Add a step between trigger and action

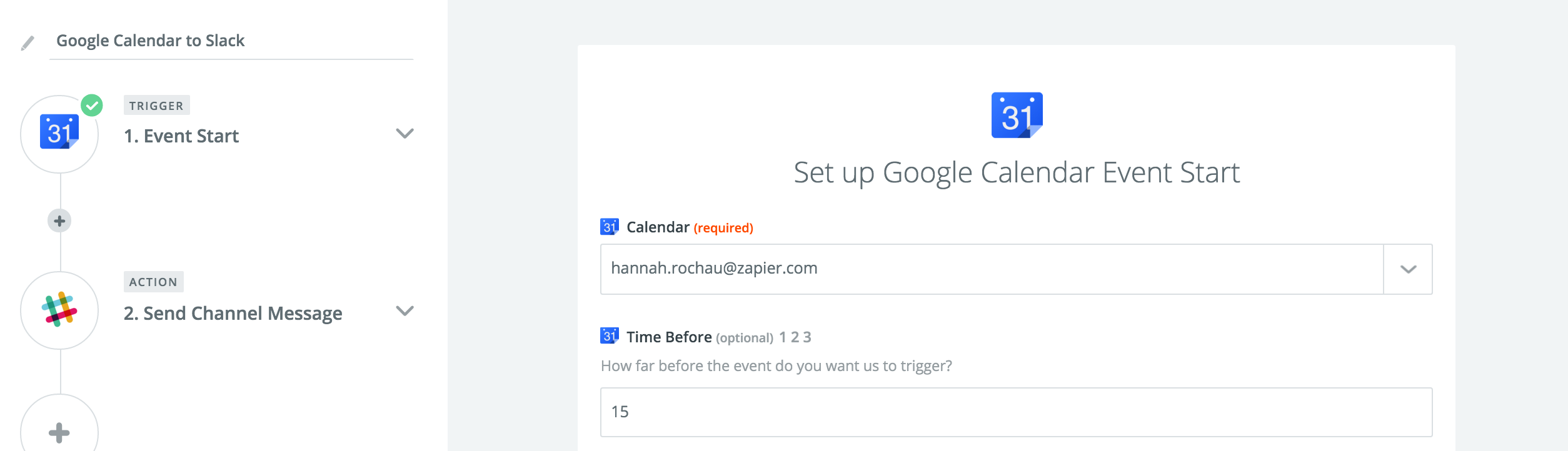pyautogui.click(x=59, y=221)
